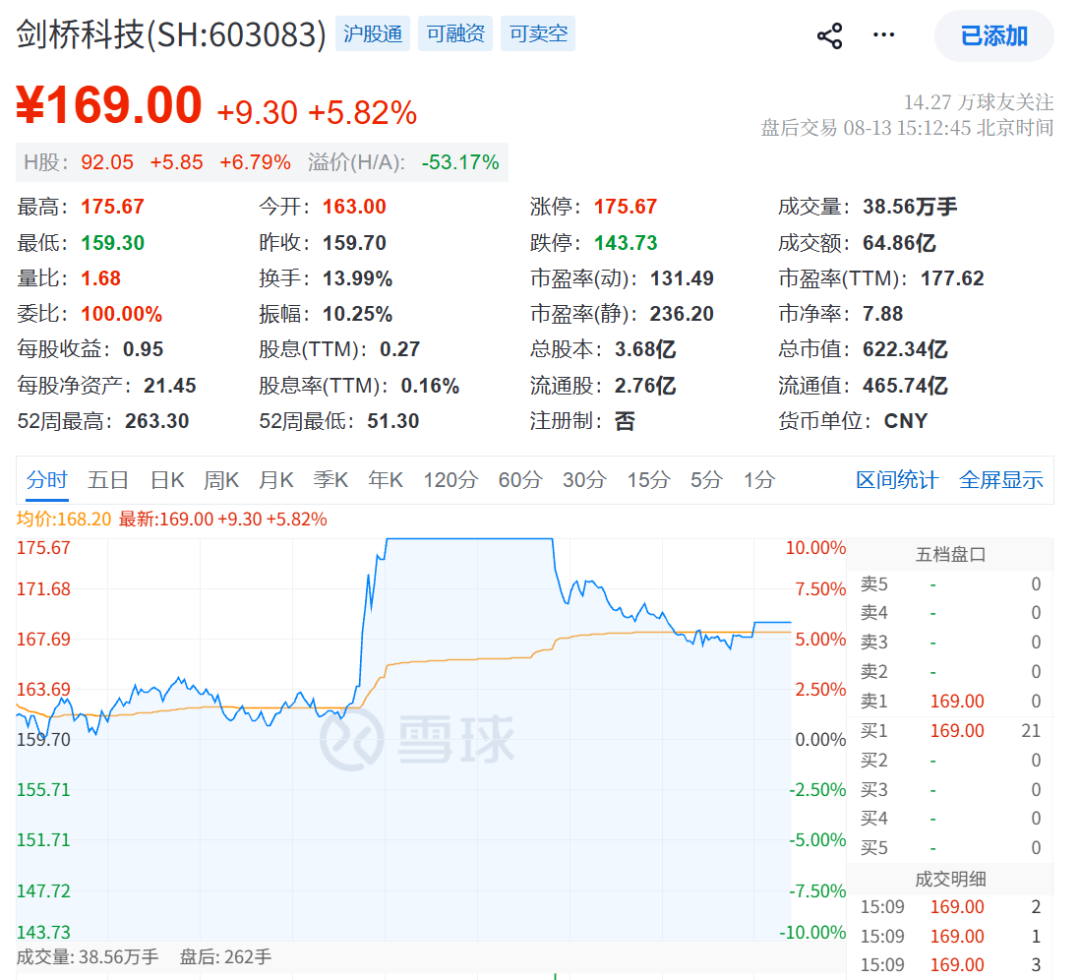Switch to the 120分 chart
The width and height of the screenshot is (1080, 980).
450,480
